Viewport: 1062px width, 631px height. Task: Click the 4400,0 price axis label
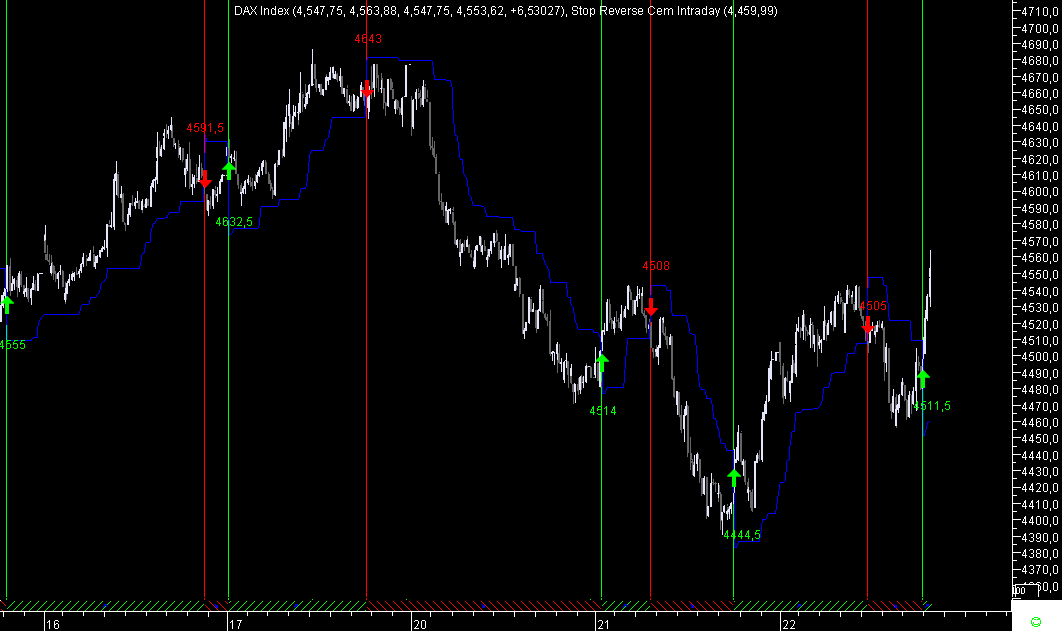click(1040, 521)
